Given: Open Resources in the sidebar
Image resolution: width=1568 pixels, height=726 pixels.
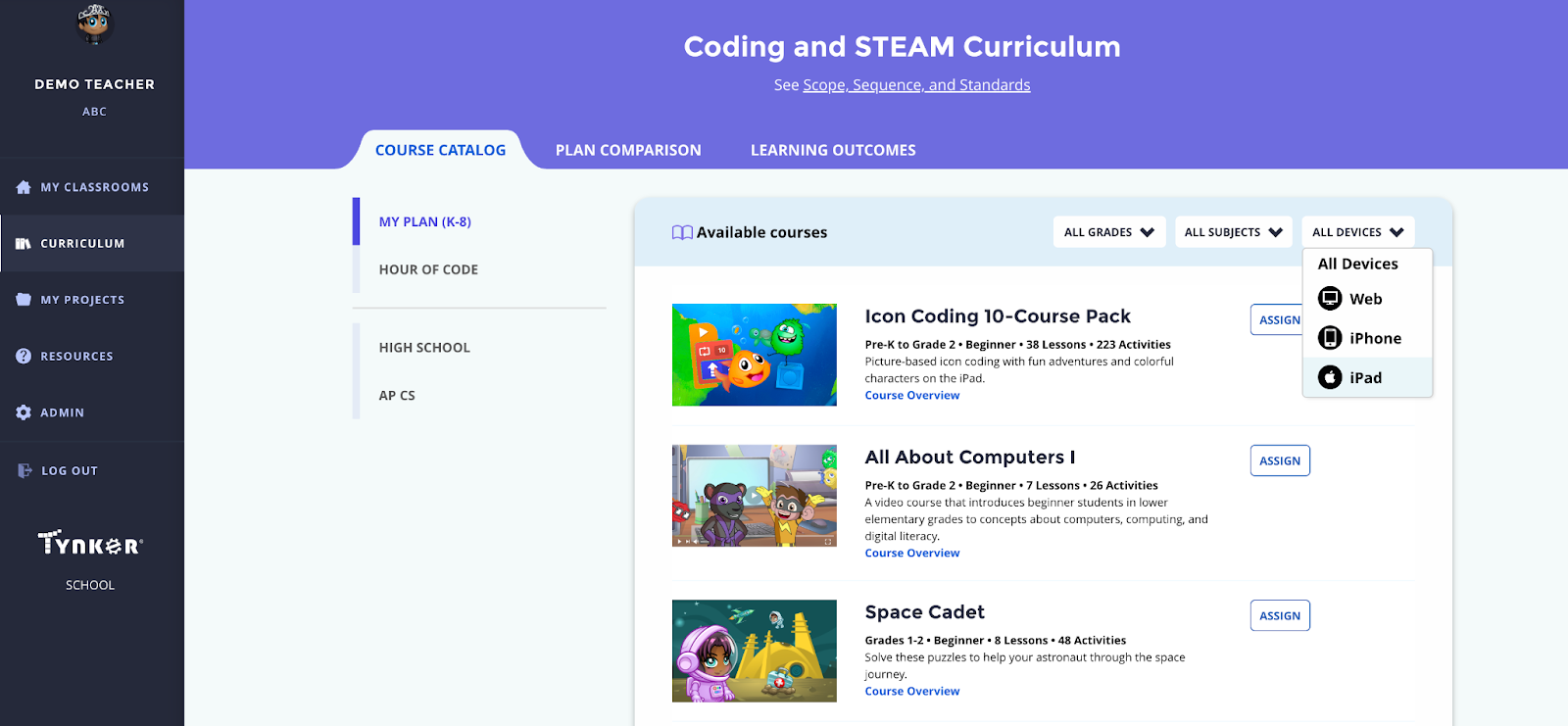Looking at the screenshot, I should tap(92, 356).
